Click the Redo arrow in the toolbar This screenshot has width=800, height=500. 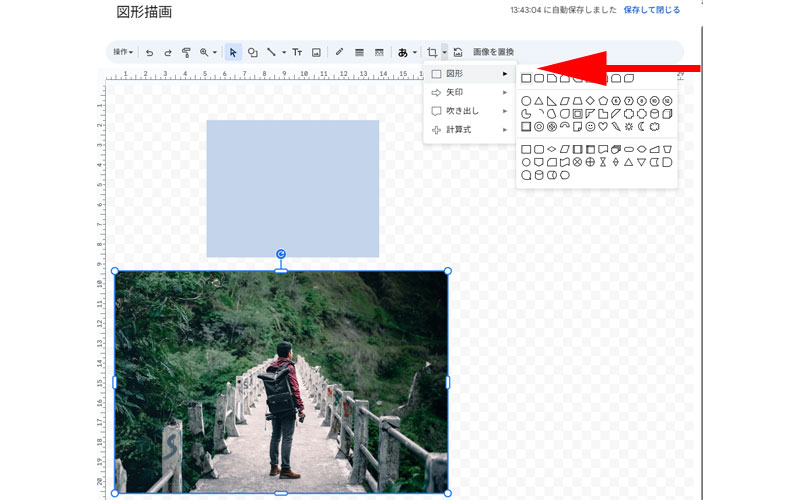[x=167, y=53]
